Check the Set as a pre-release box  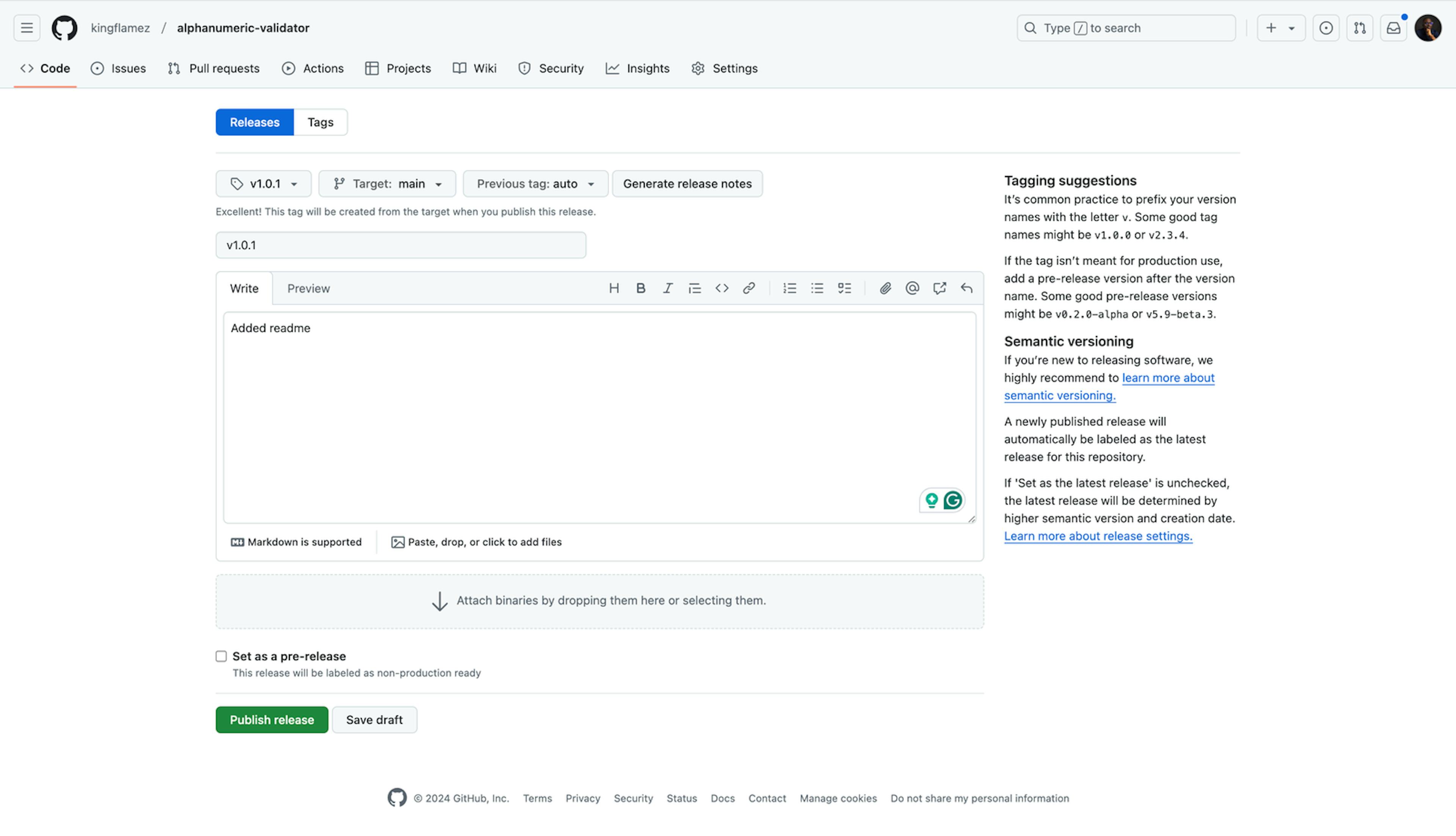(x=221, y=656)
